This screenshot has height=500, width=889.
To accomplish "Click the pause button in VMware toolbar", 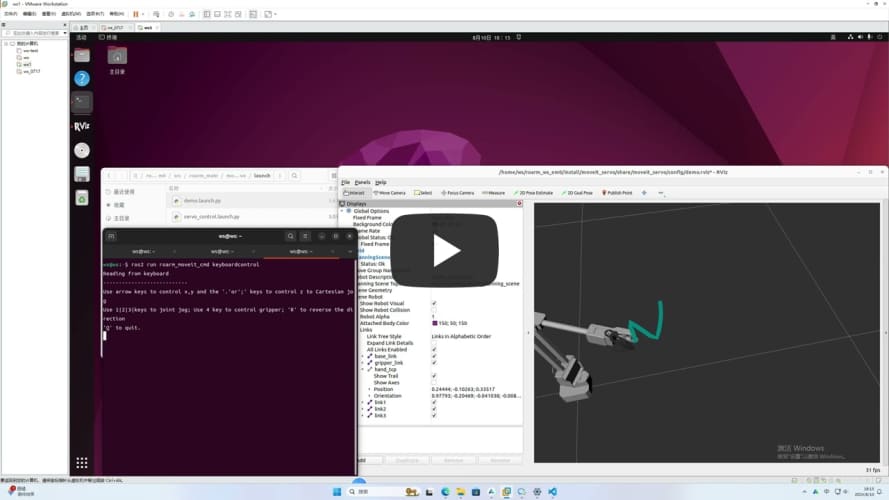I will pos(136,14).
